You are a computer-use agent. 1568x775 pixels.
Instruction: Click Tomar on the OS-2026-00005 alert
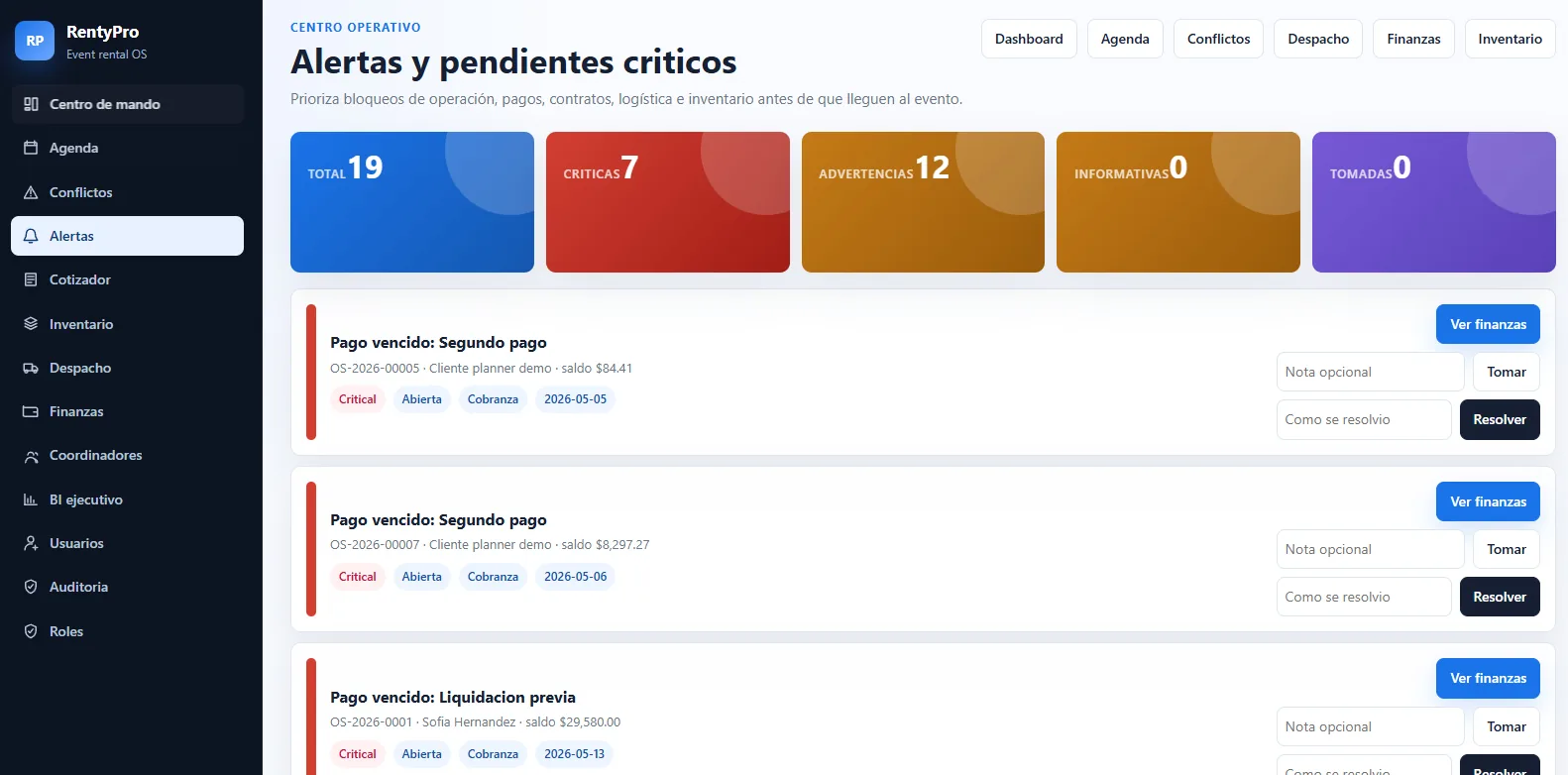[x=1507, y=372]
